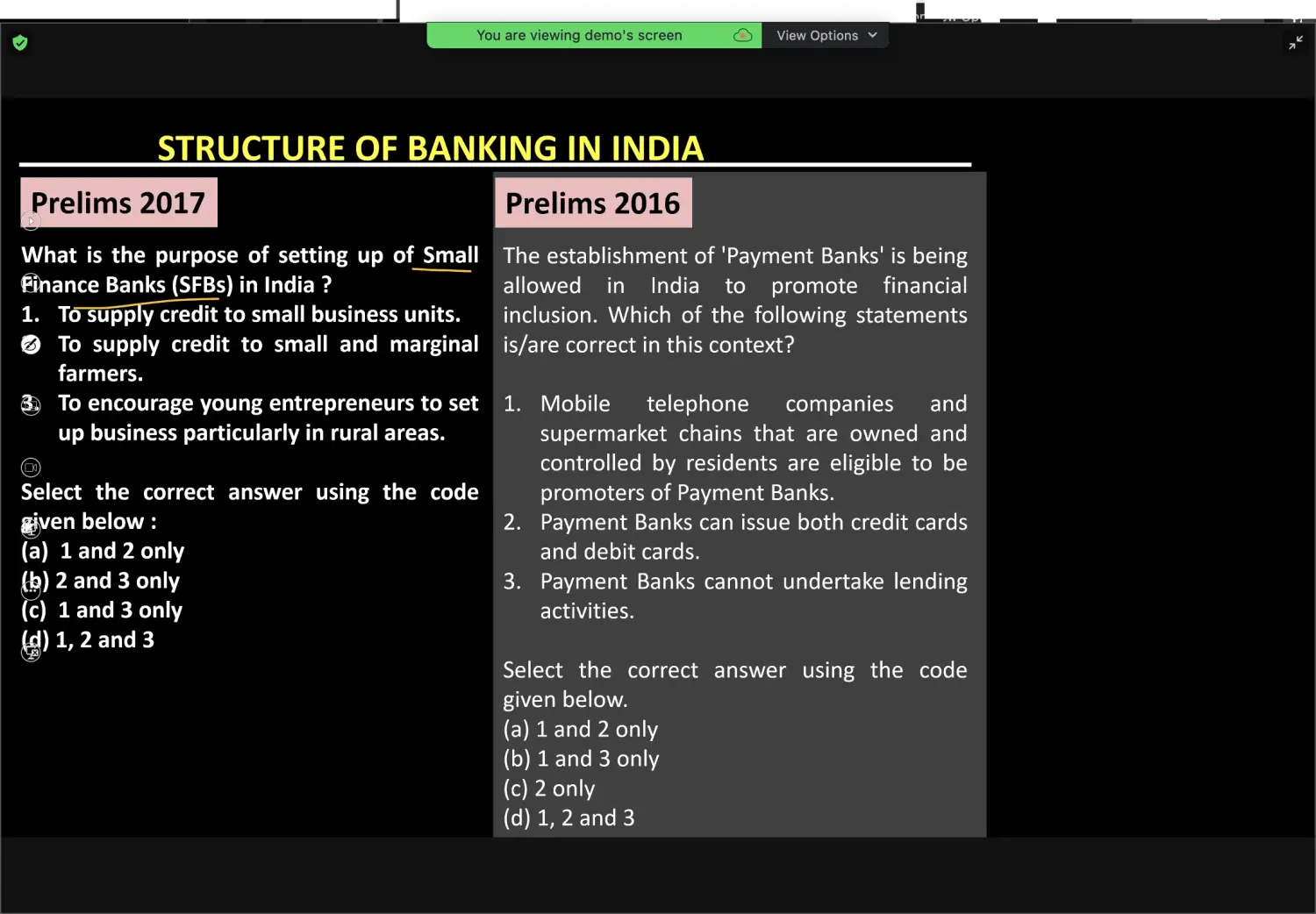Click the underlined 'Finance Banks (SFBs)' text
Viewport: 1316px width, 914px height.
[127, 285]
